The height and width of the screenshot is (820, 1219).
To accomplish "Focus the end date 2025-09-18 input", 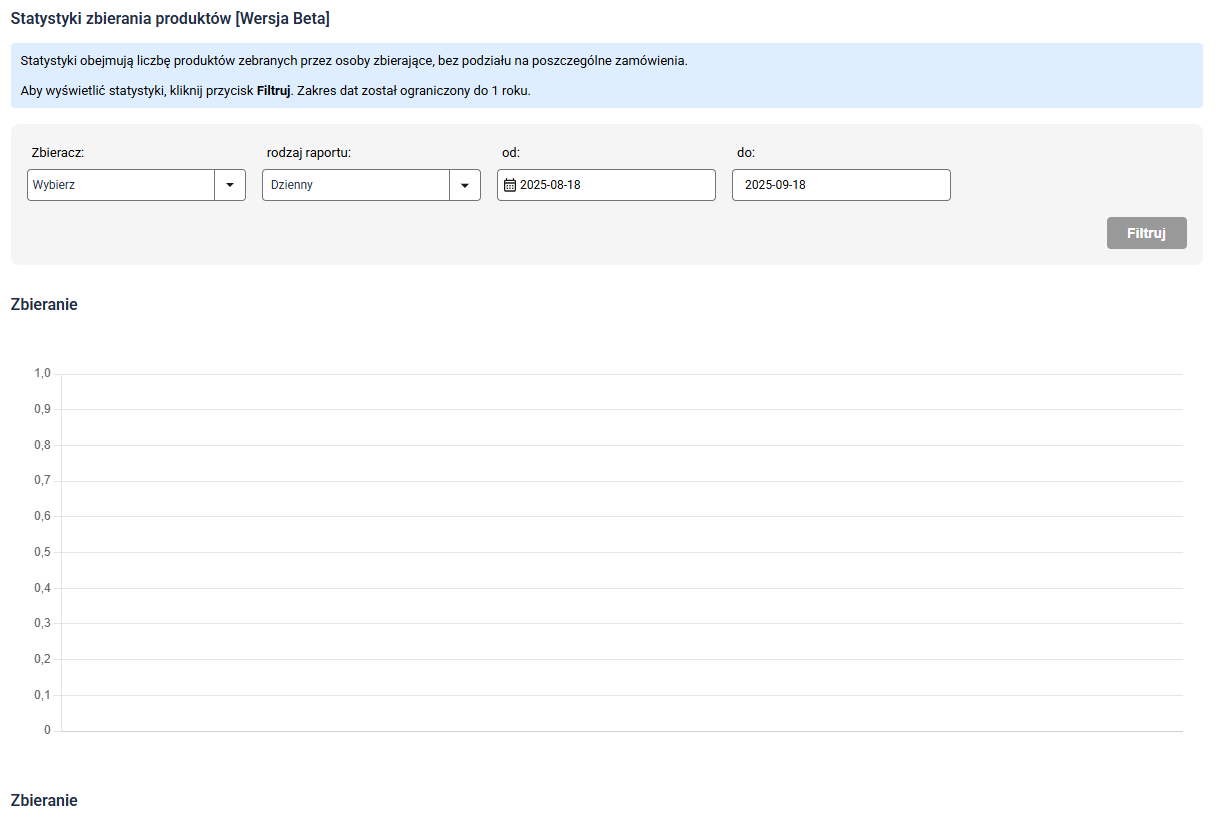I will click(841, 185).
